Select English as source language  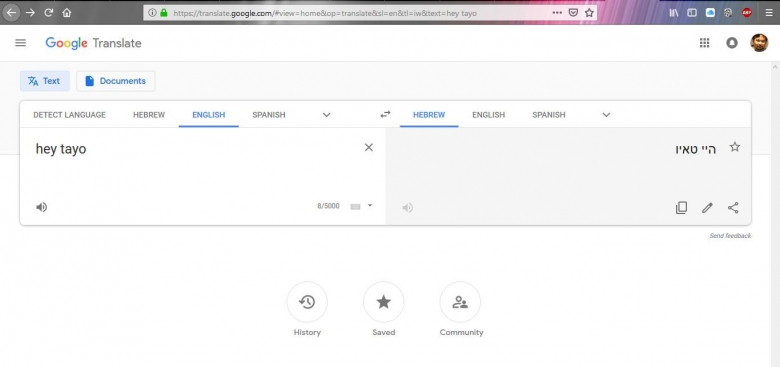coord(208,115)
